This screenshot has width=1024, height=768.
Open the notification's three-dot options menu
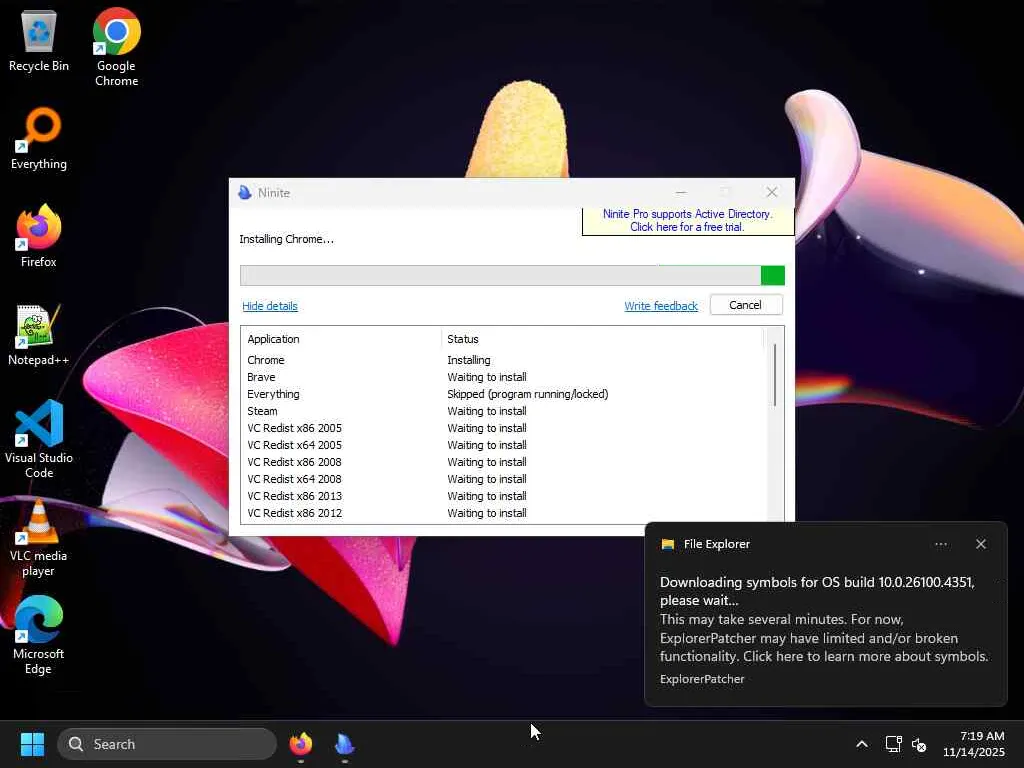coord(940,544)
